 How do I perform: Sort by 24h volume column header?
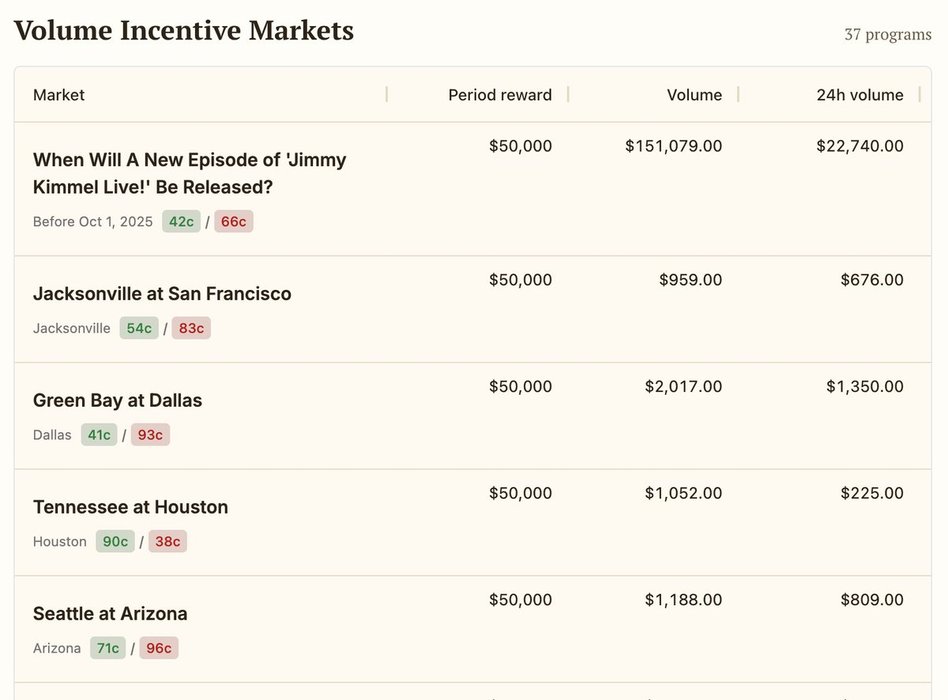tap(859, 95)
